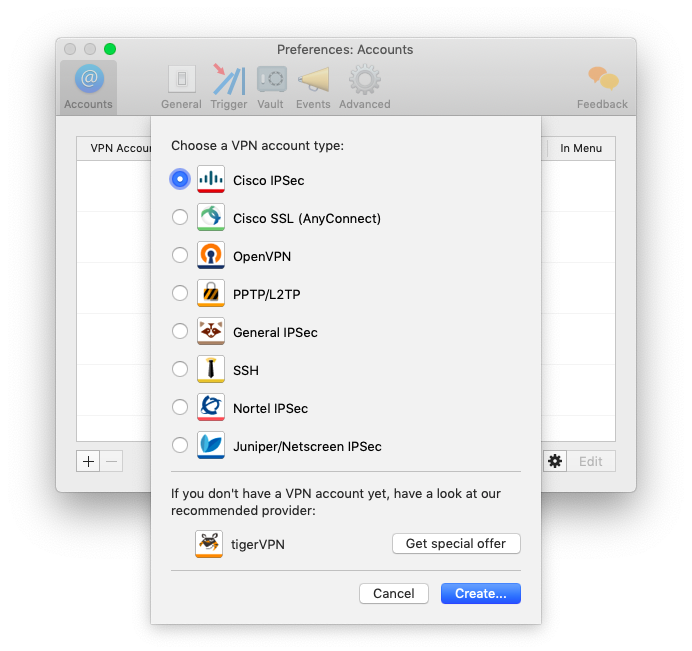This screenshot has width=692, height=651.
Task: Click the green zoom window button
Action: tap(110, 49)
